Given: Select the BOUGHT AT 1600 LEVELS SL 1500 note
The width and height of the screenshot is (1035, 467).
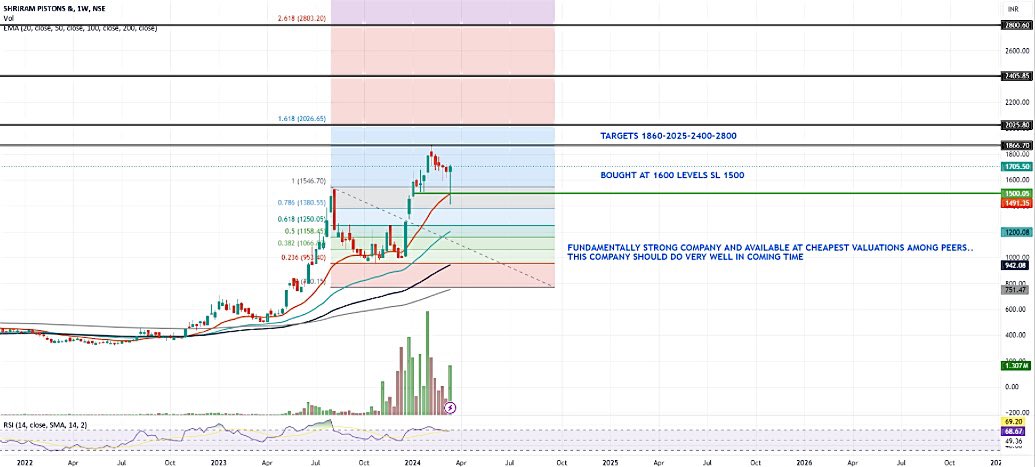Looking at the screenshot, I should (673, 176).
